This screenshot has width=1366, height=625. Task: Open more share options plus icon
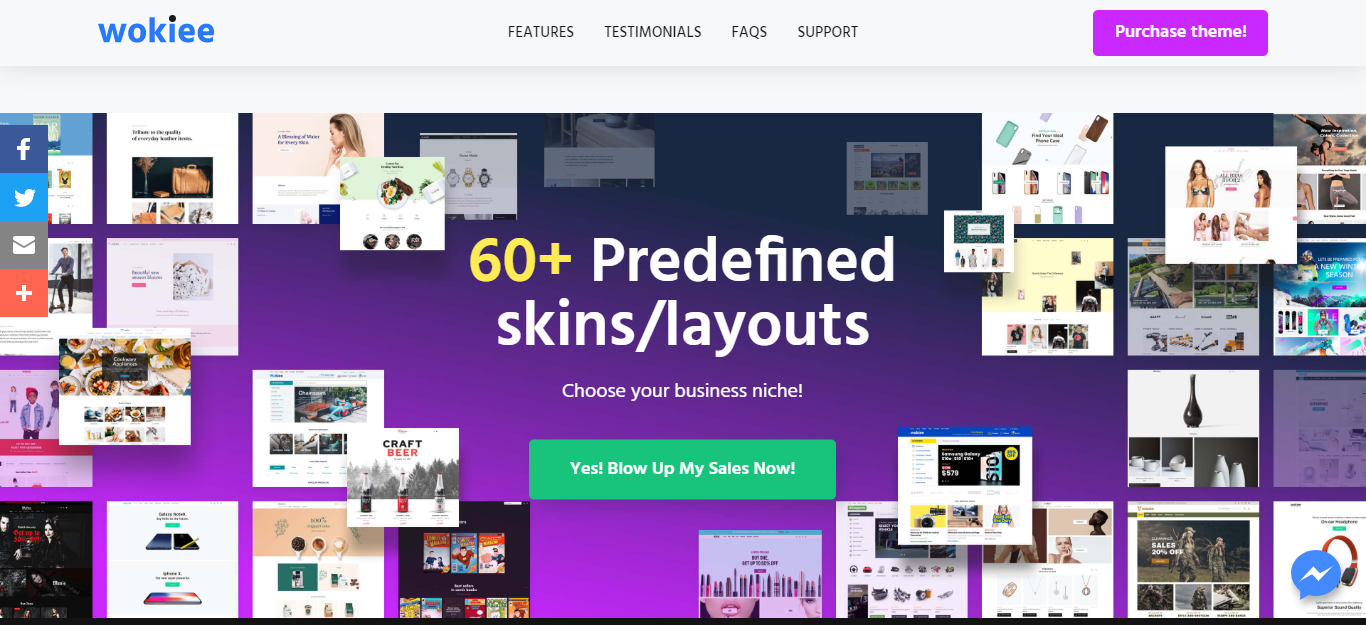click(24, 293)
